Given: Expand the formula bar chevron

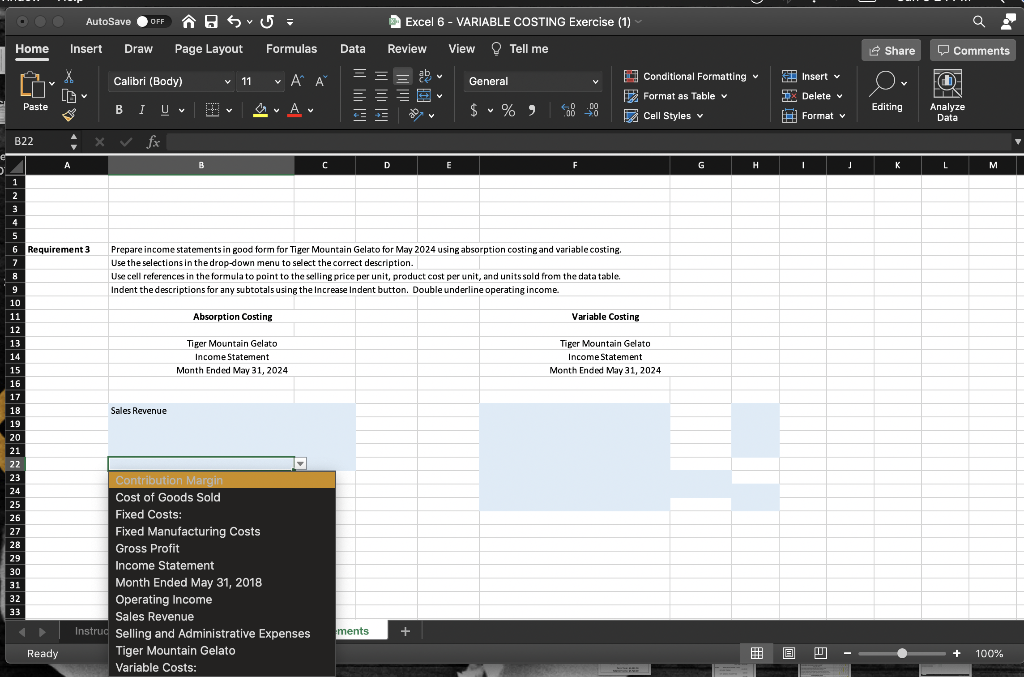Looking at the screenshot, I should [1017, 142].
